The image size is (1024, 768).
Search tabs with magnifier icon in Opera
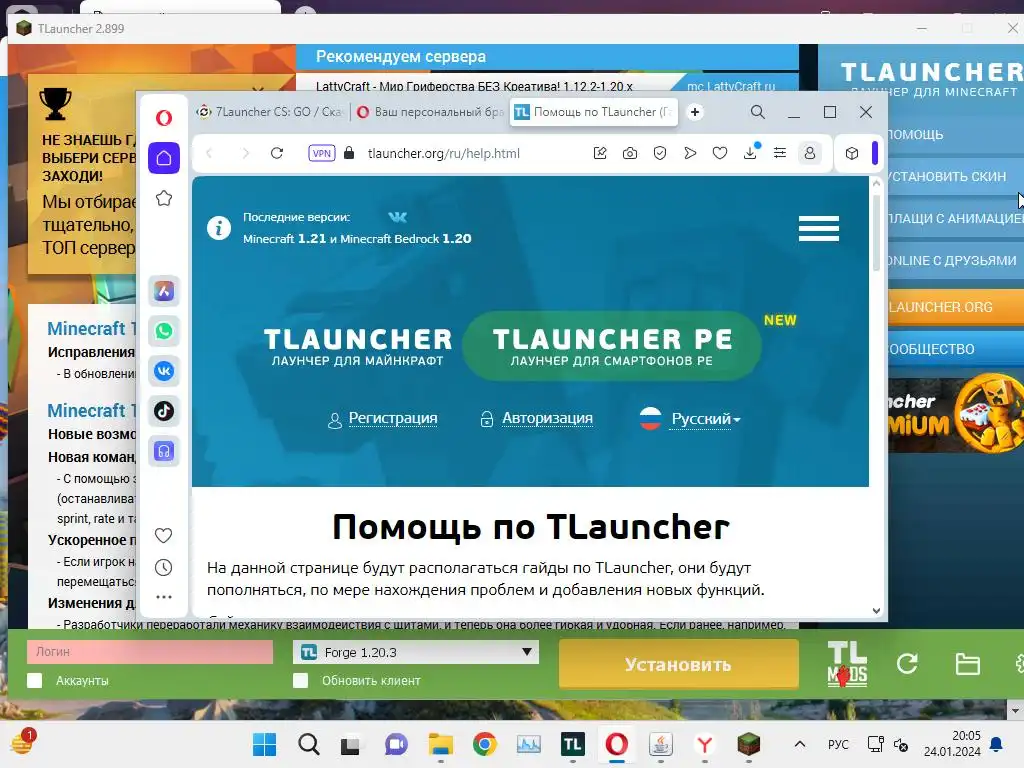pyautogui.click(x=758, y=112)
